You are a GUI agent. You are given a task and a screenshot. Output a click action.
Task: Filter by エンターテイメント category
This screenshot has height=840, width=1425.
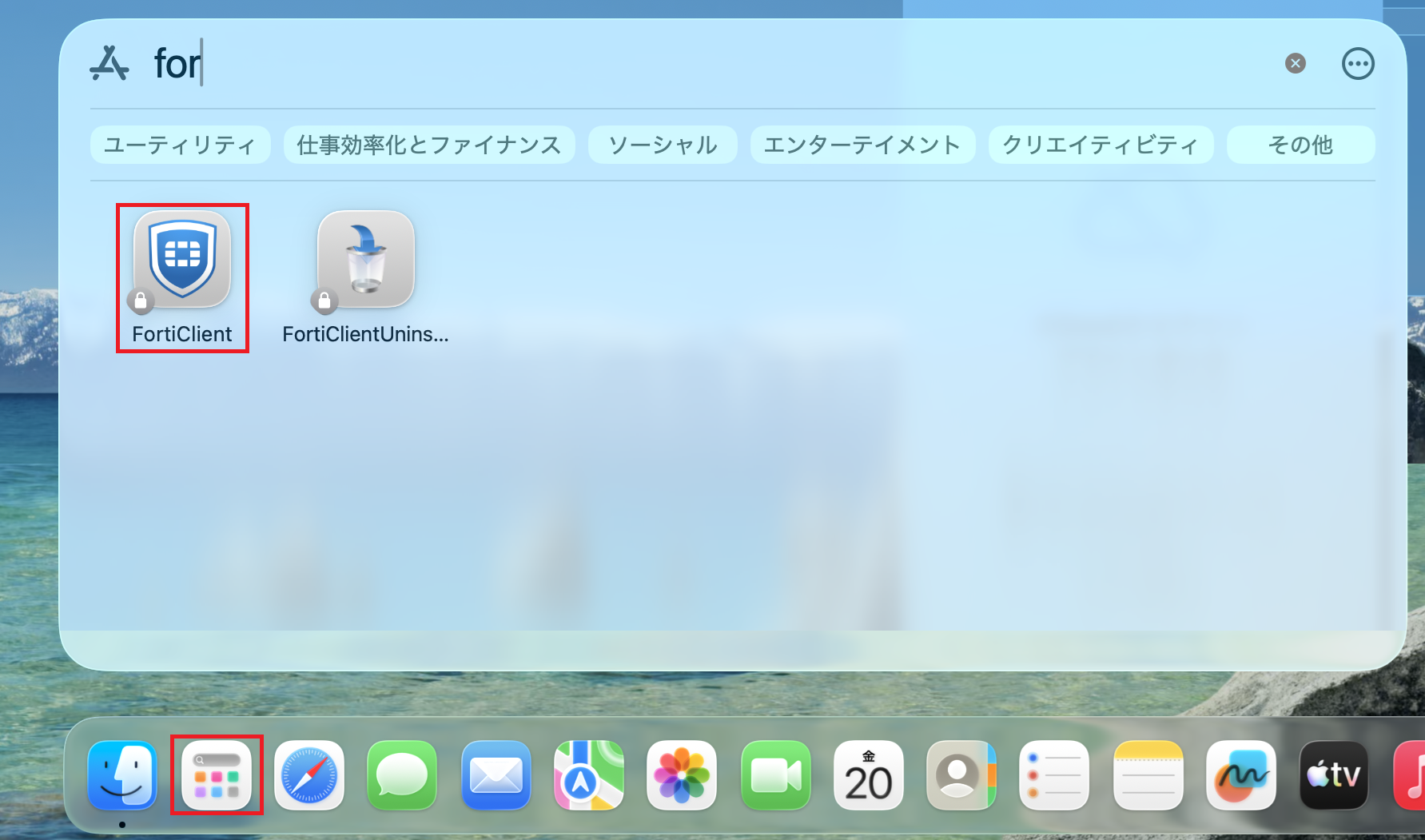pos(862,145)
